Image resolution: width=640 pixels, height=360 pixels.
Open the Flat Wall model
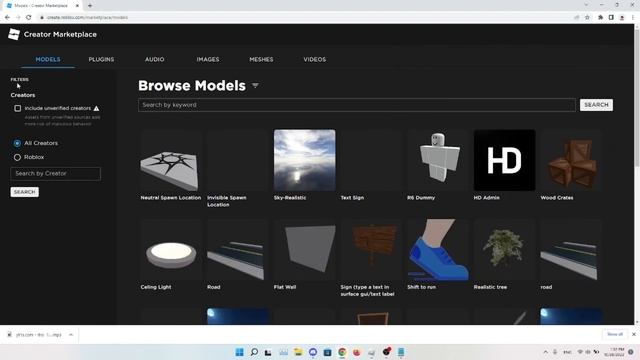(304, 250)
